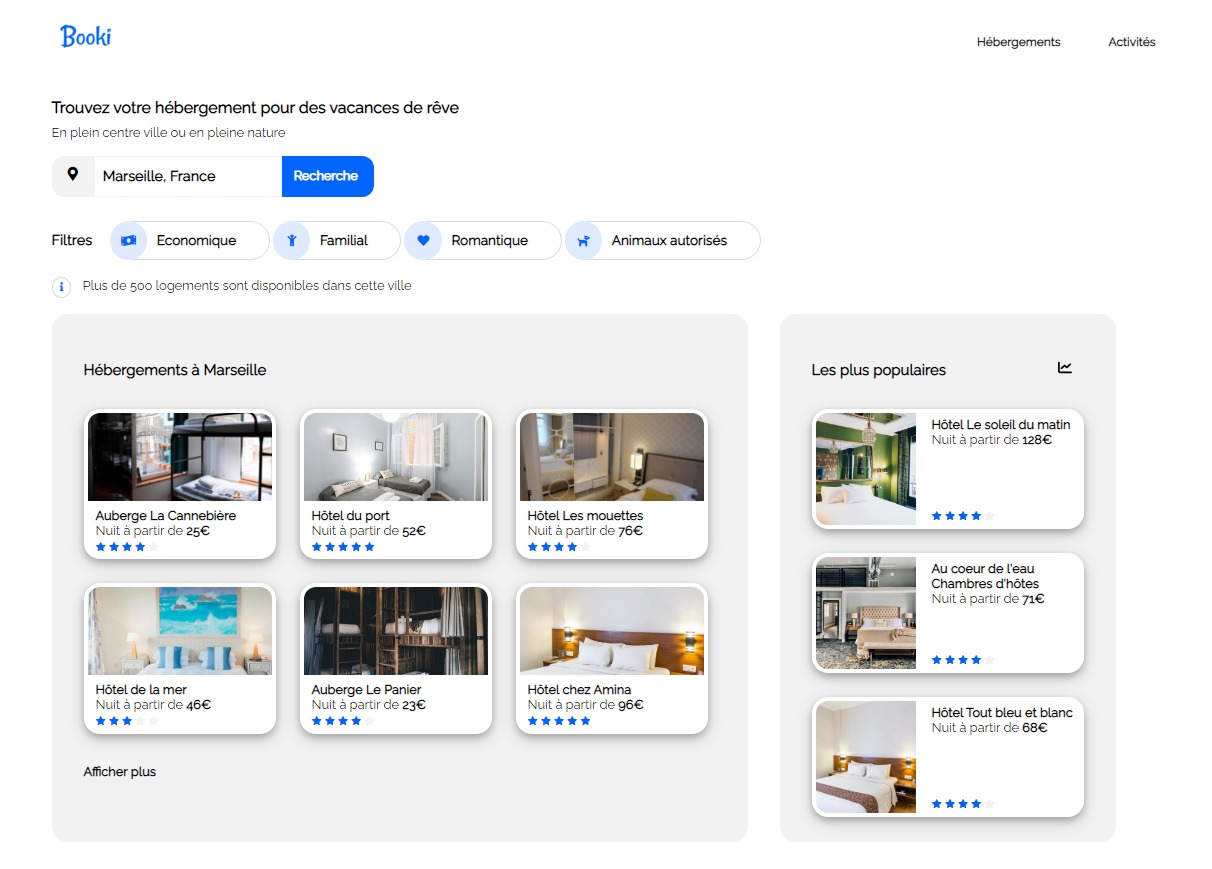Screen dimensions: 1212x869
Task: Click the 'Filtres' label
Action: click(72, 240)
